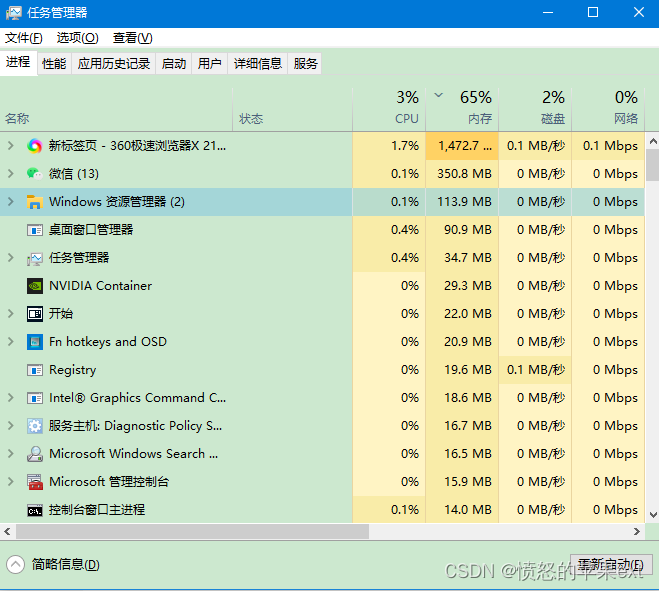Click the 360 browser process icon
The width and height of the screenshot is (659, 591).
[35, 146]
